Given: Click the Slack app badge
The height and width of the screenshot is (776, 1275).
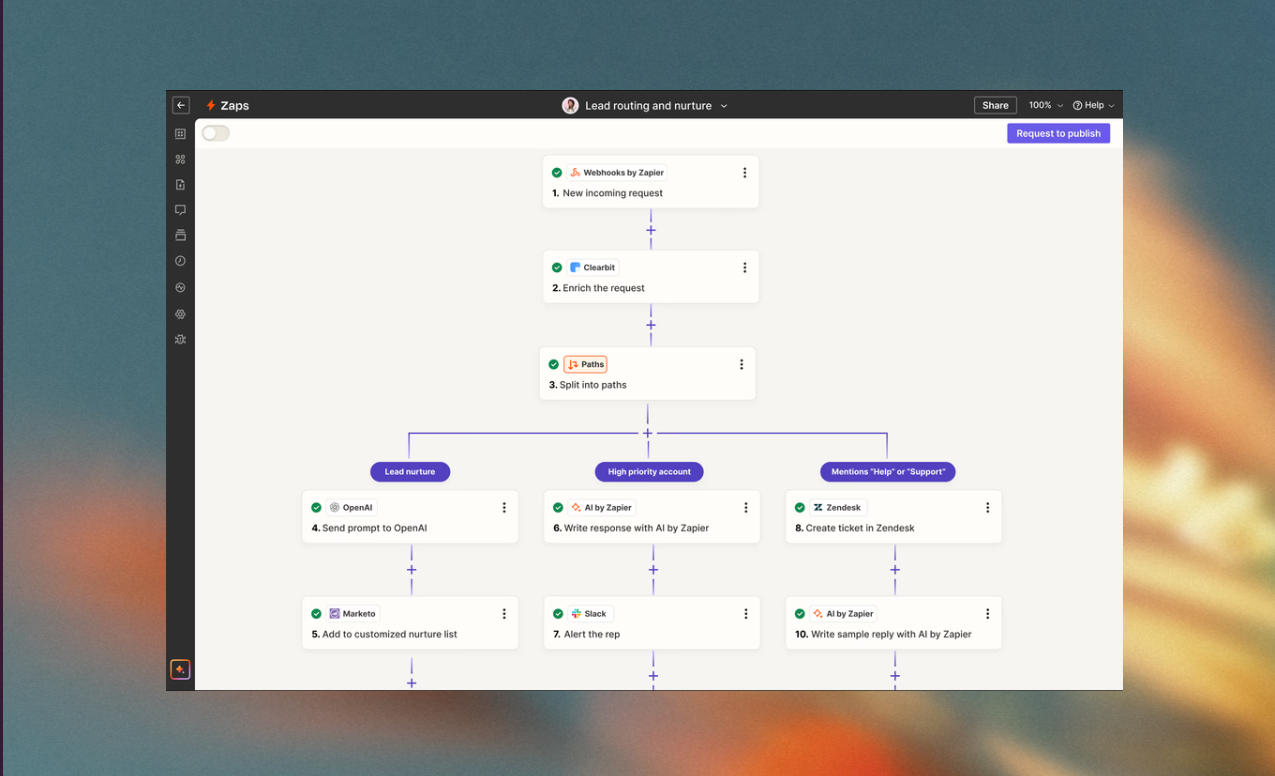Looking at the screenshot, I should pos(589,613).
